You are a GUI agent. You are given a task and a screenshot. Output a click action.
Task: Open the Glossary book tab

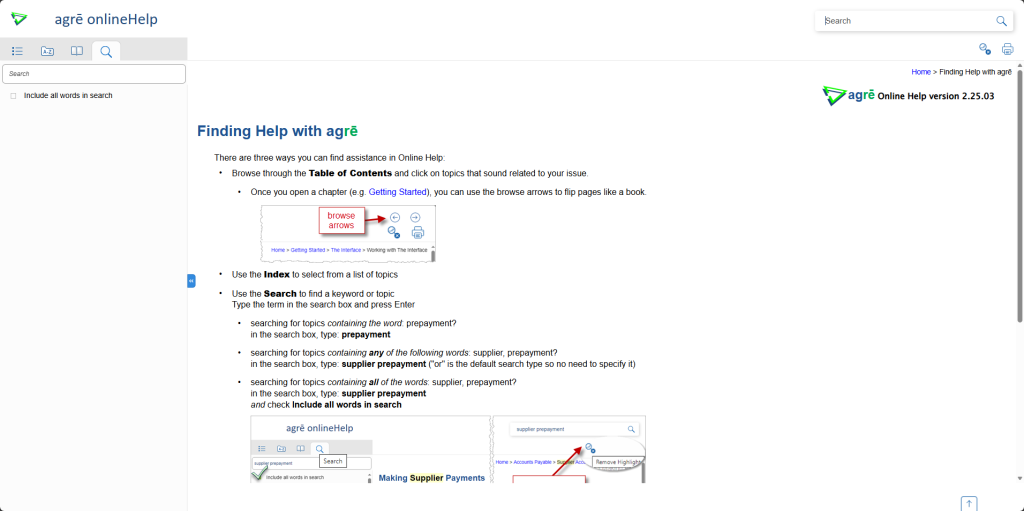point(77,51)
